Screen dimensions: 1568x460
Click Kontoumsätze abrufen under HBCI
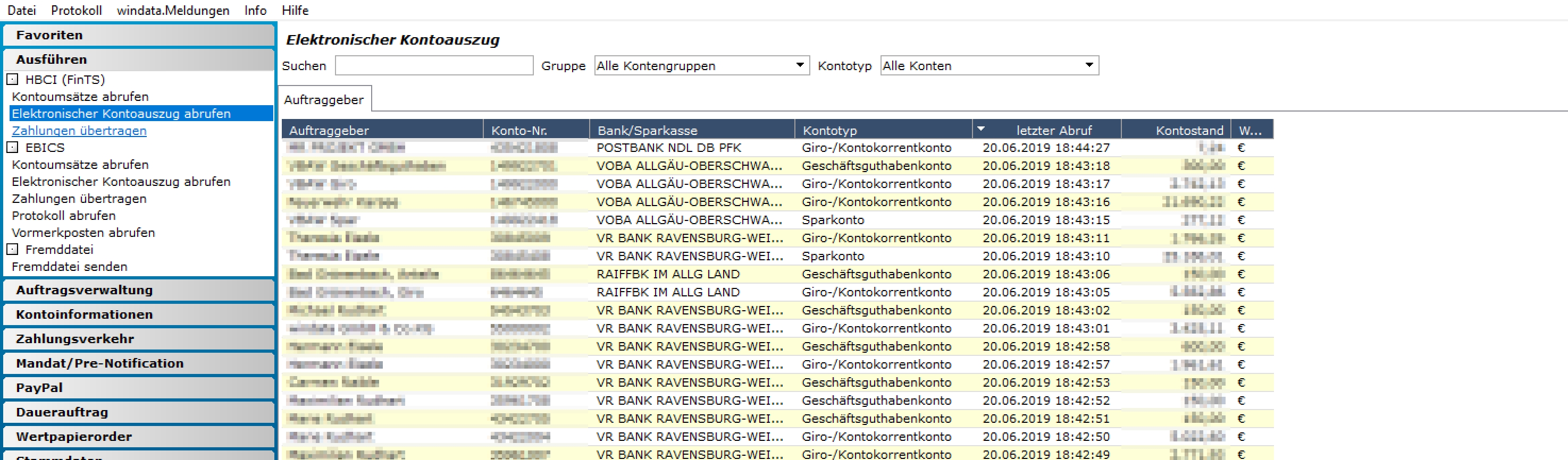pos(80,97)
